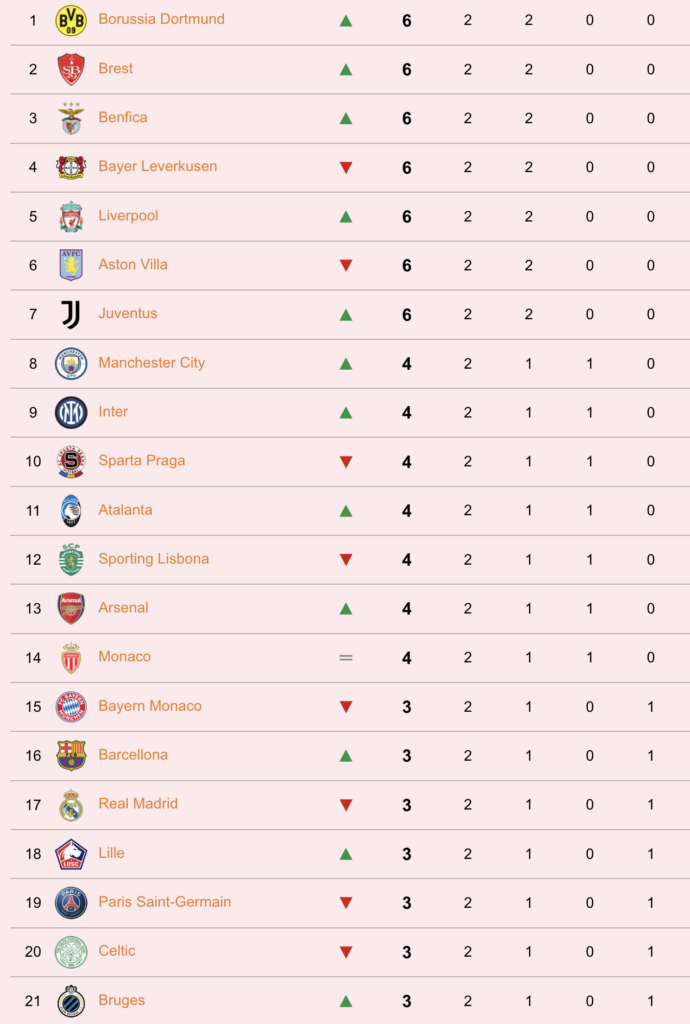Click the Brest club crest
The image size is (690, 1024).
click(x=71, y=69)
